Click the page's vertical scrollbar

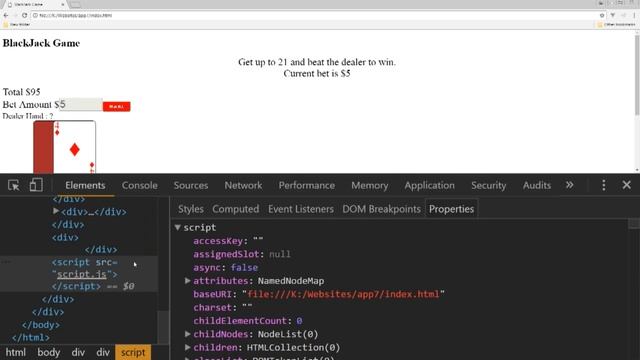637,76
